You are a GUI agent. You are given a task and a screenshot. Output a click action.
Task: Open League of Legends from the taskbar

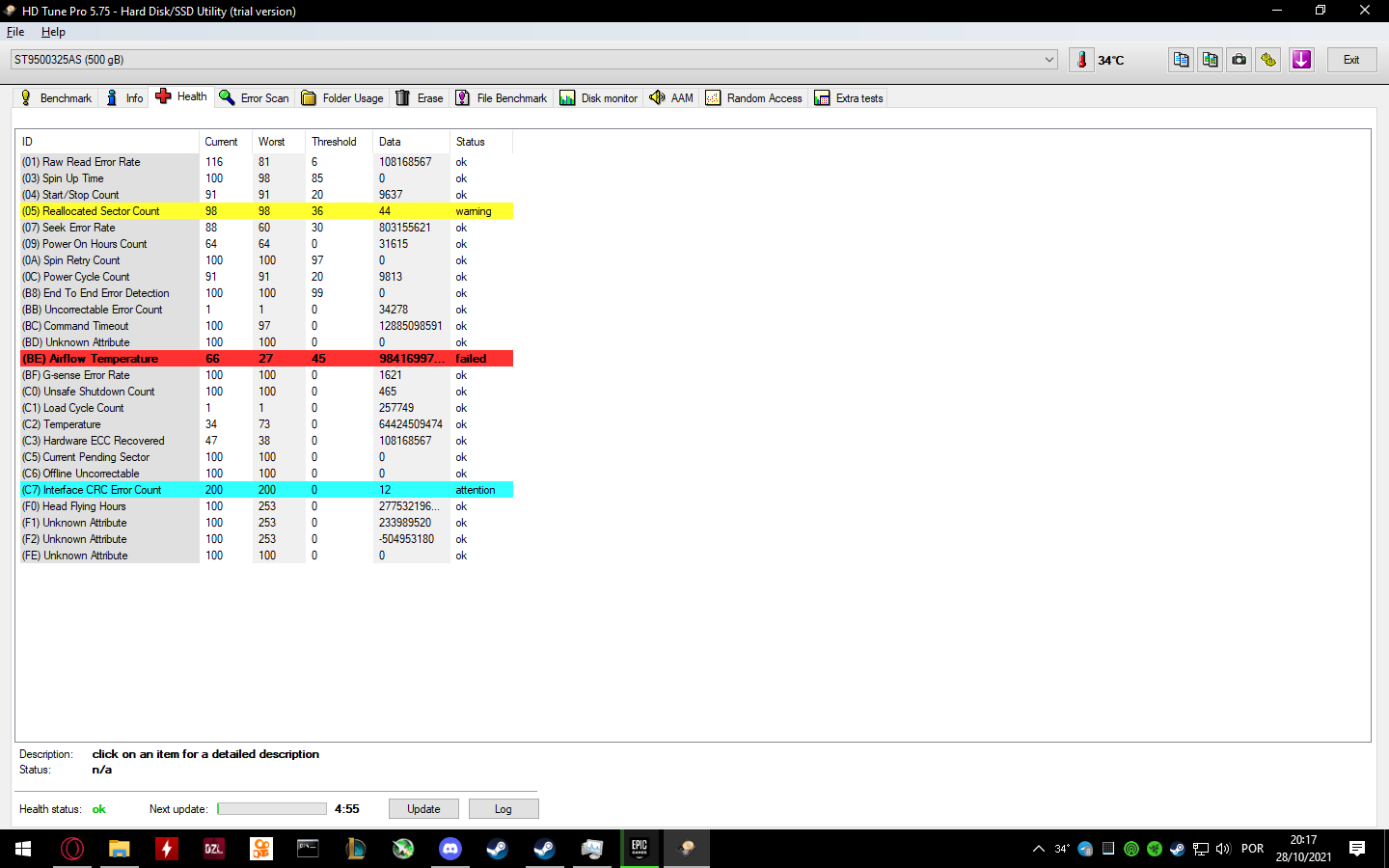point(355,849)
